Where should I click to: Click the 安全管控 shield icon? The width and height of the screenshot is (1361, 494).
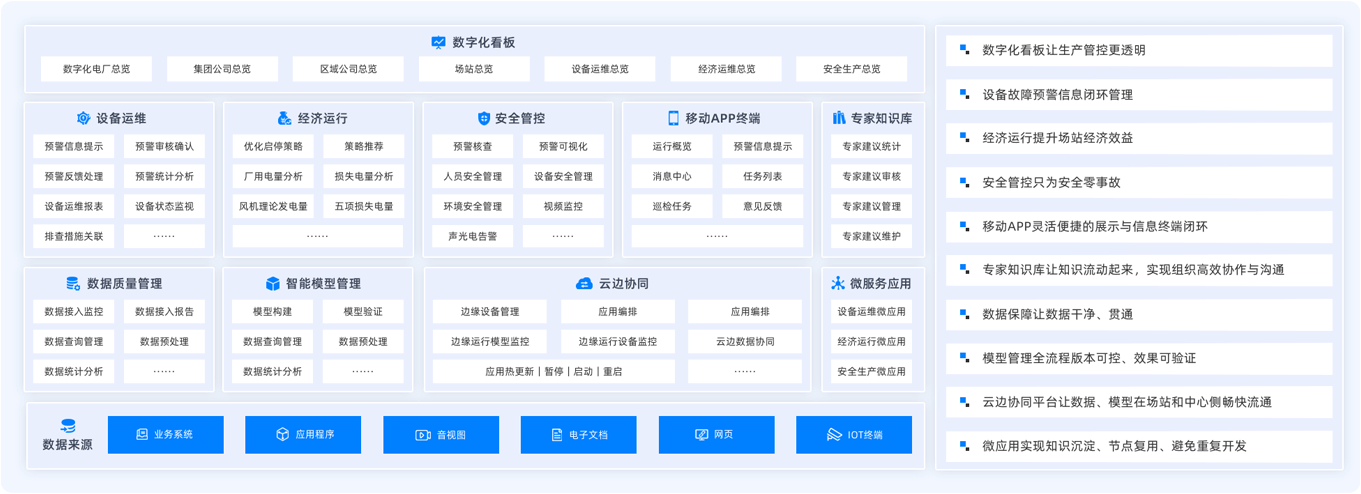point(484,118)
